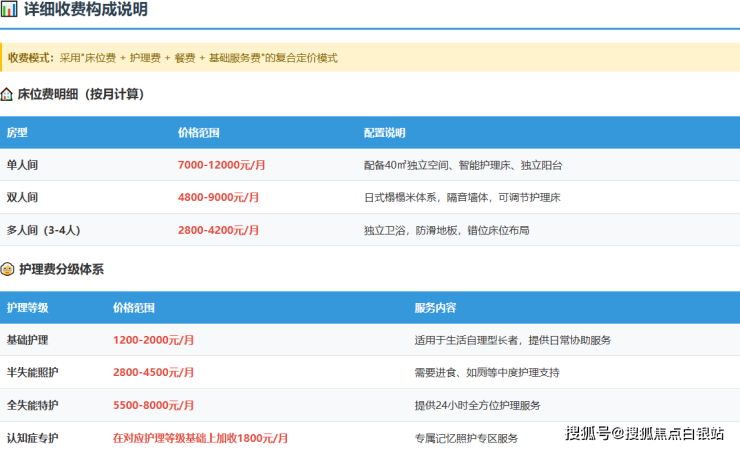This screenshot has height=449, width=740.
Task: Select the 多人间（3-4人）row label
Action: pyautogui.click(x=43, y=230)
